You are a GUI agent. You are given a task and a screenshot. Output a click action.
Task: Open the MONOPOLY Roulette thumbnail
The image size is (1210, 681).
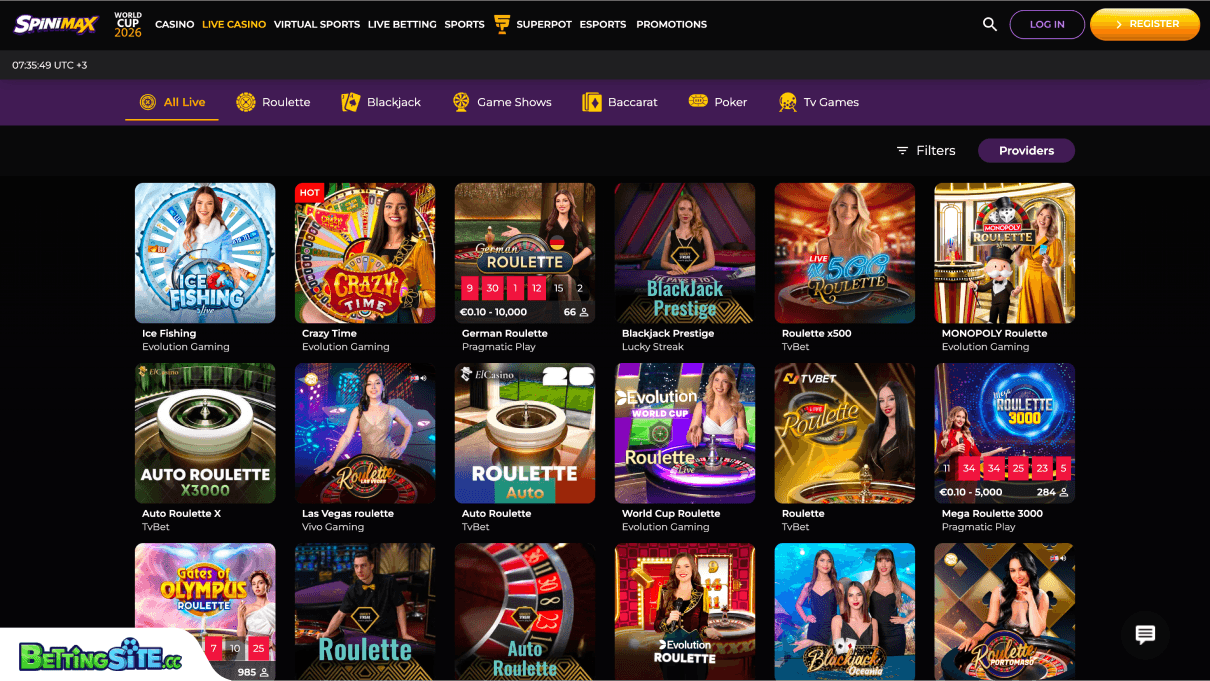pos(1005,253)
